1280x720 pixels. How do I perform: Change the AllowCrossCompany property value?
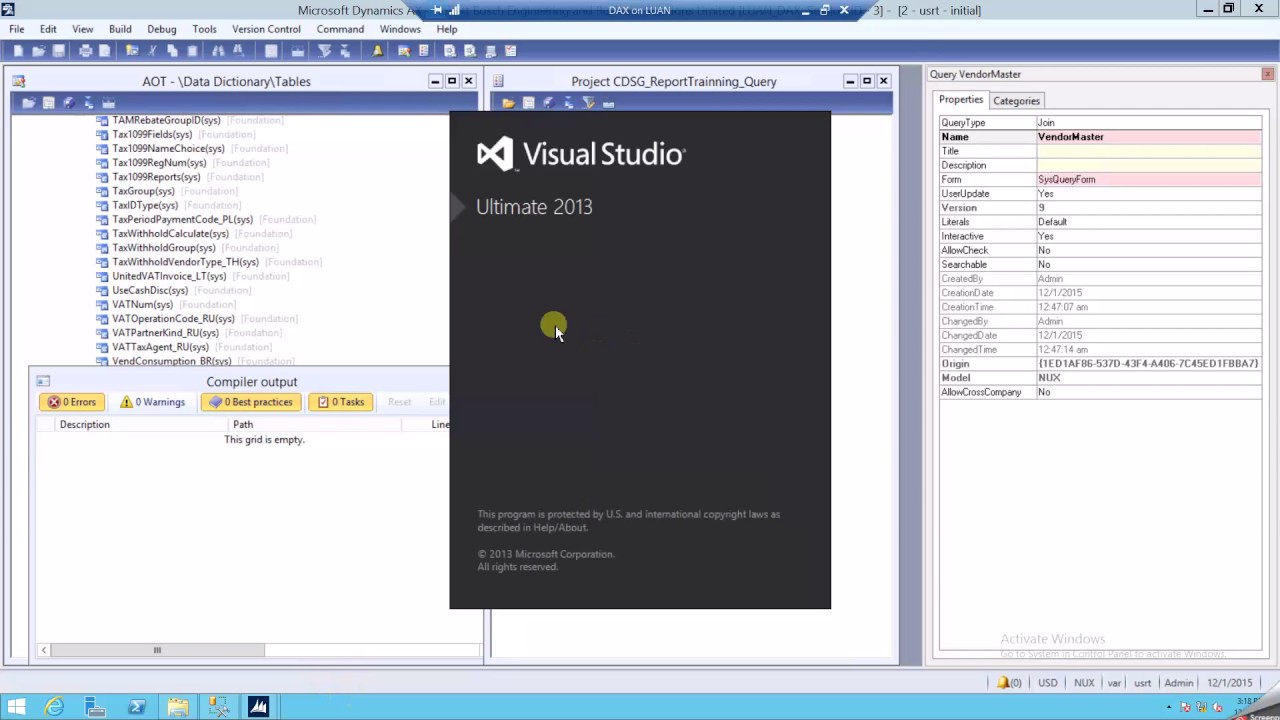point(1148,393)
